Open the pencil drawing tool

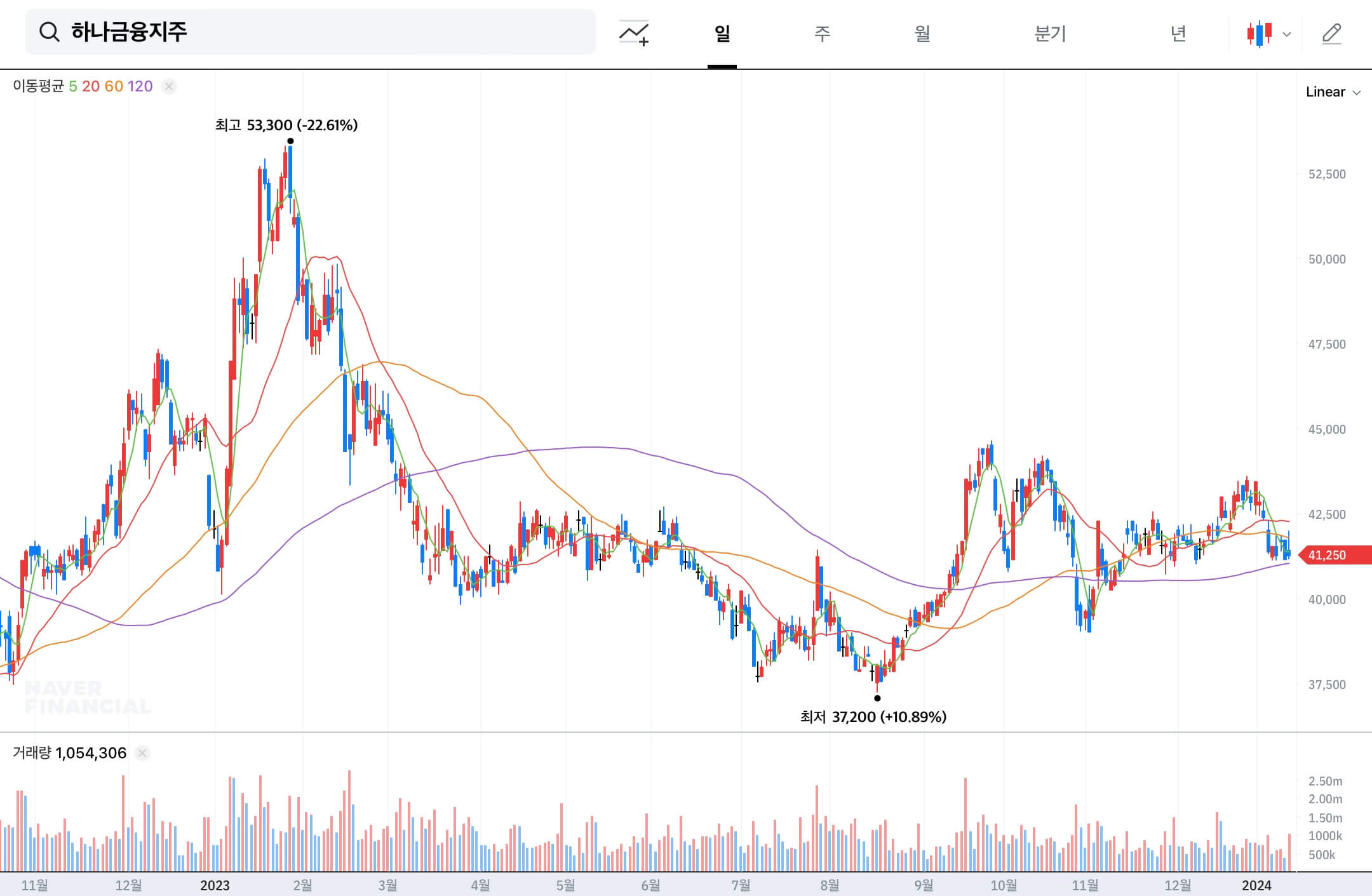click(x=1331, y=34)
